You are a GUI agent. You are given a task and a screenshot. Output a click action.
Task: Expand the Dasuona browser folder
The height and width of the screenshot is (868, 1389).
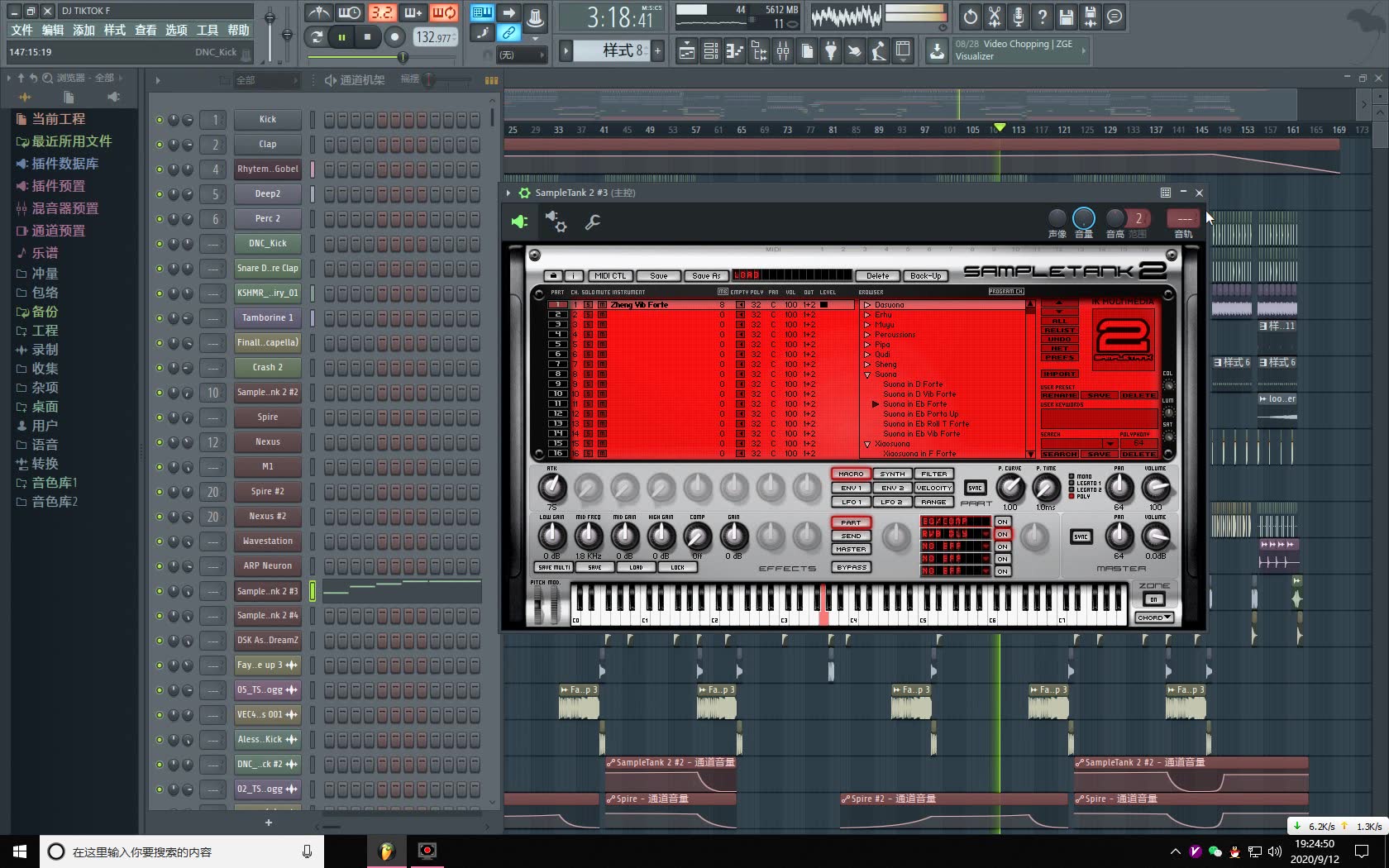(x=867, y=305)
